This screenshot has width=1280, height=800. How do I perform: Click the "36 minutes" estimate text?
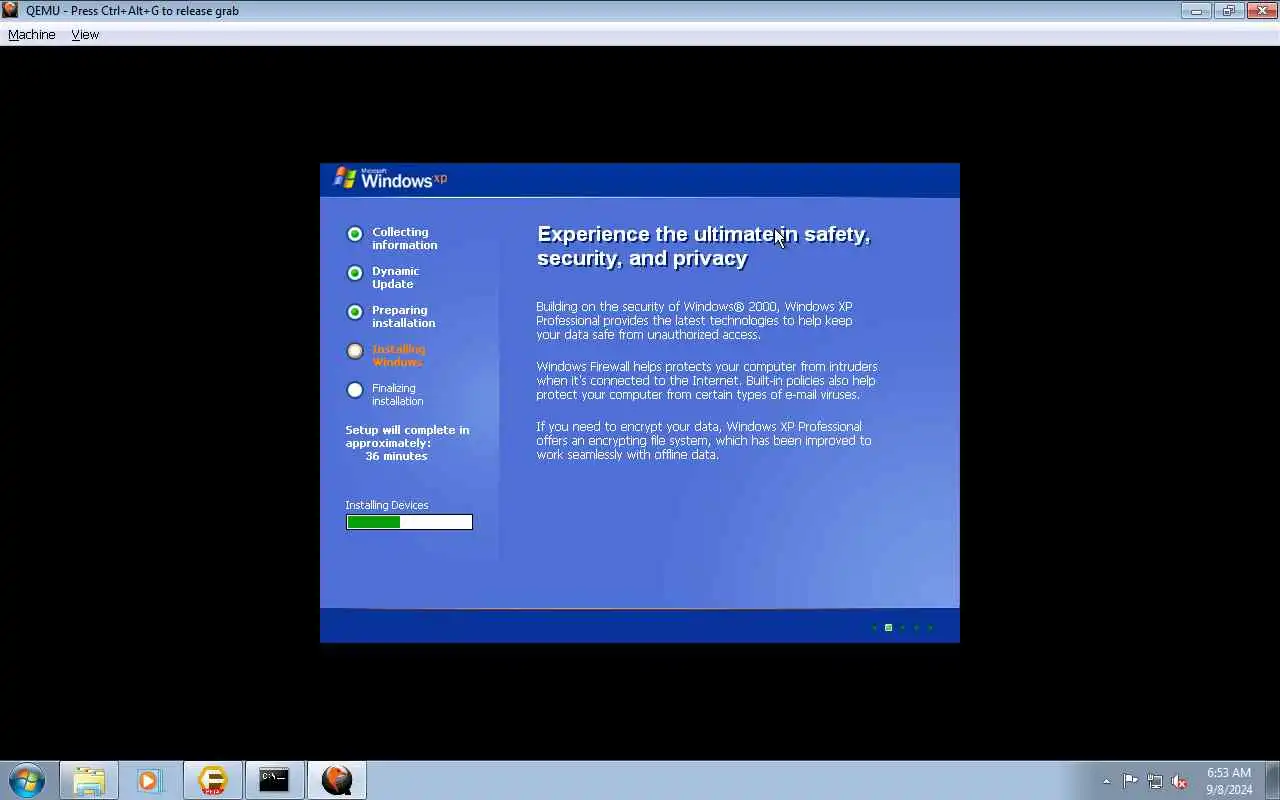point(396,456)
